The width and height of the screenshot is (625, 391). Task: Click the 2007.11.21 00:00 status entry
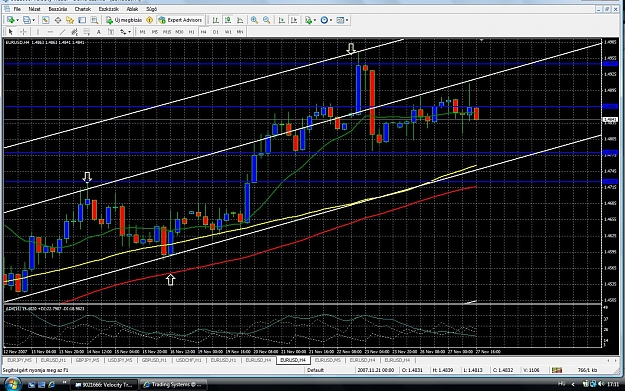point(375,370)
